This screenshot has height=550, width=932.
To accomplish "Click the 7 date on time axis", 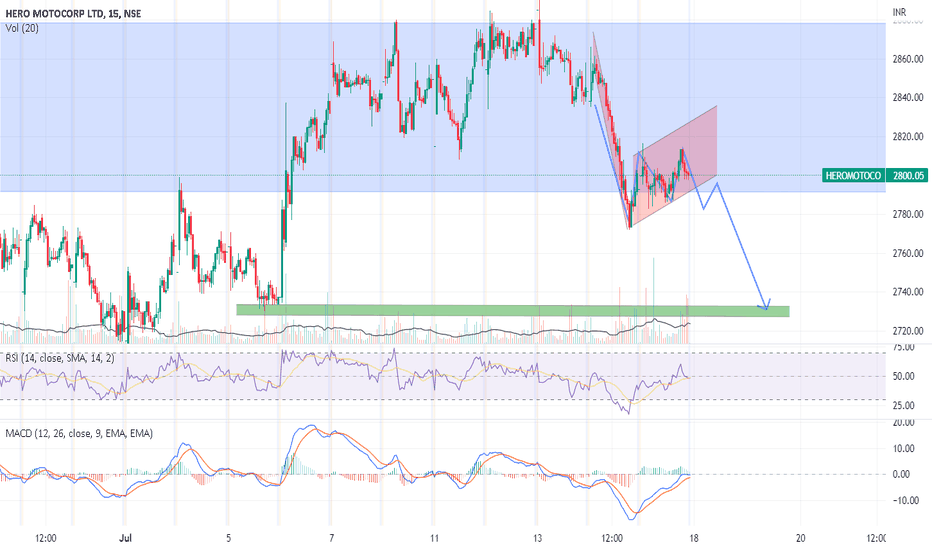I will click(332, 538).
